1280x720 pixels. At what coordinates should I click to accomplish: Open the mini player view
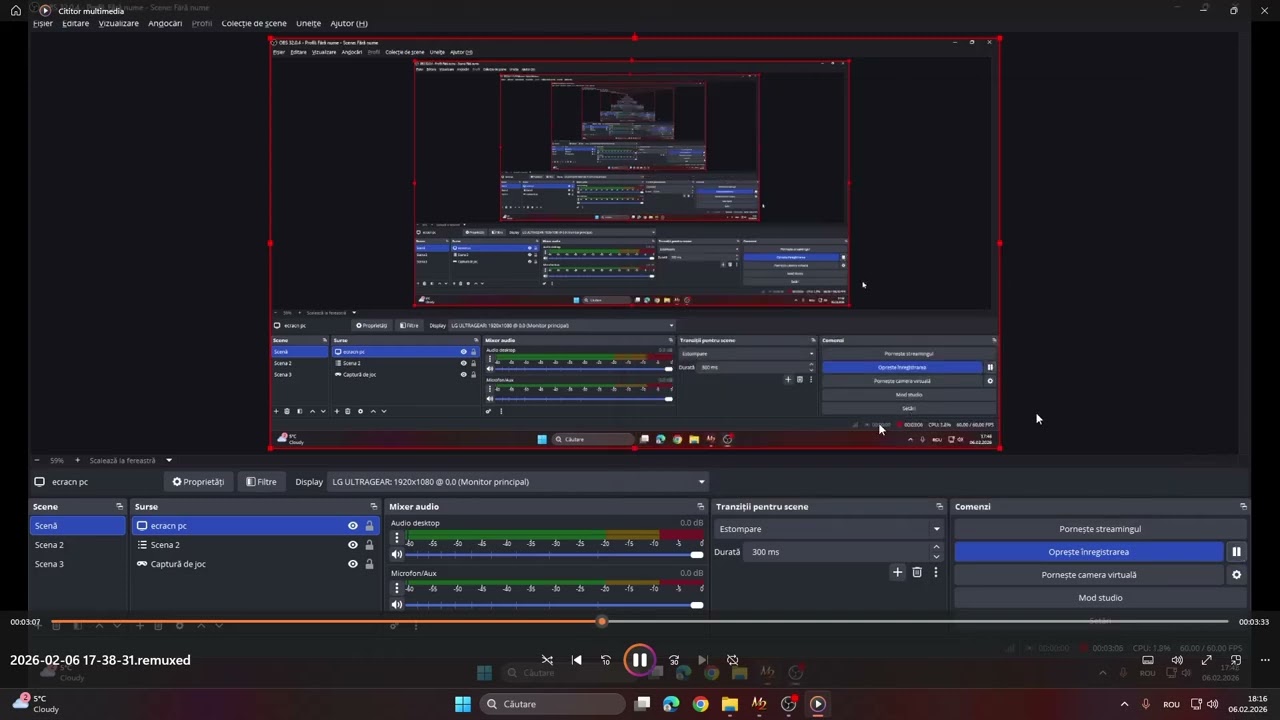click(1236, 660)
